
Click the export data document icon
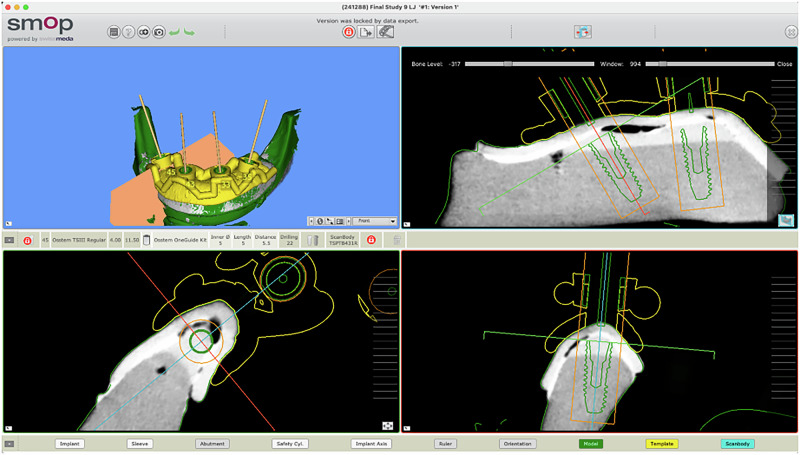(366, 32)
